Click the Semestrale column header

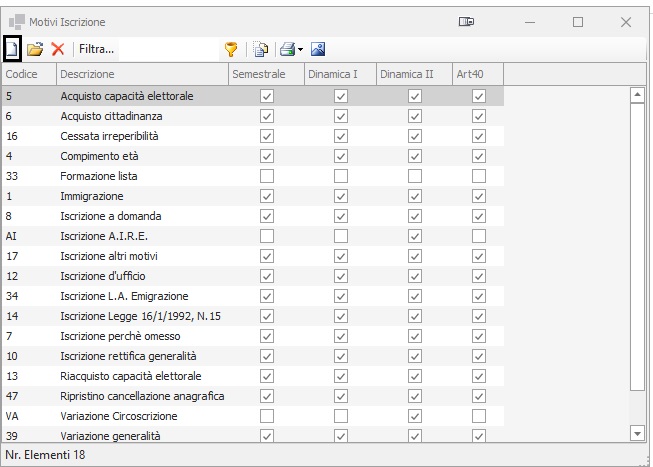tap(266, 74)
